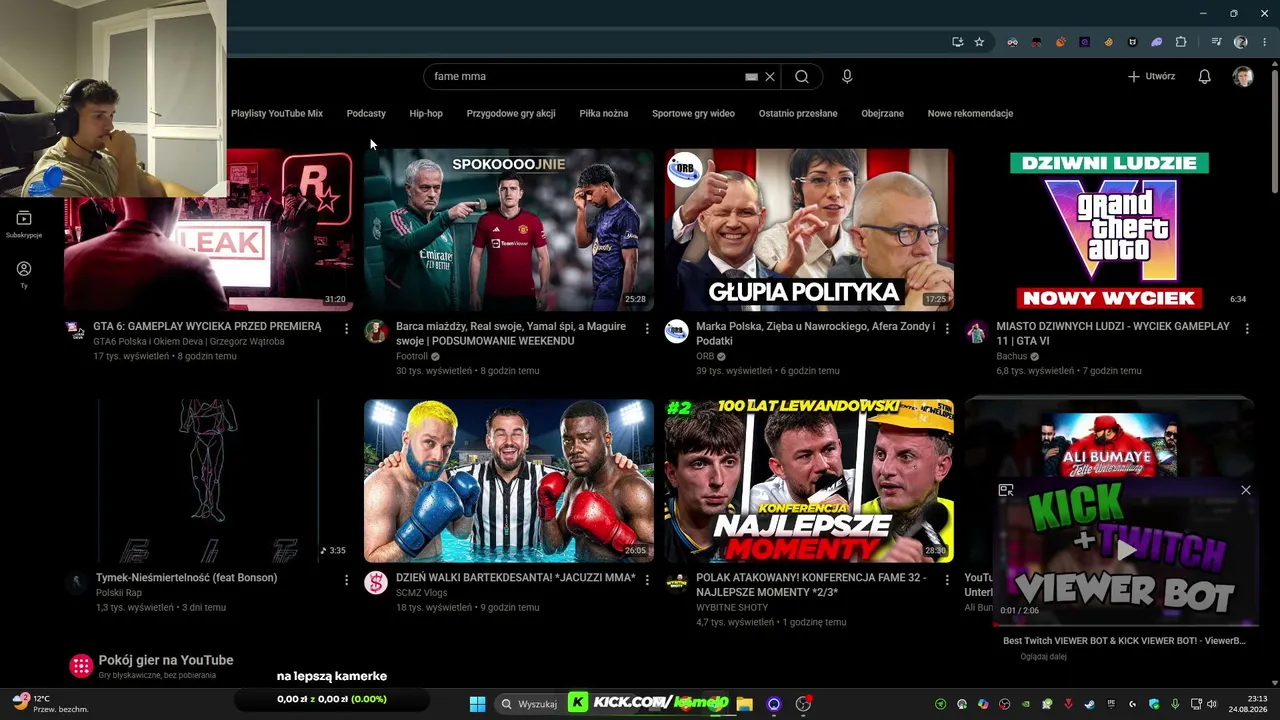This screenshot has height=720, width=1280.
Task: Open the "GŁUPIA POLITYKA" video thumbnail
Action: click(x=809, y=230)
